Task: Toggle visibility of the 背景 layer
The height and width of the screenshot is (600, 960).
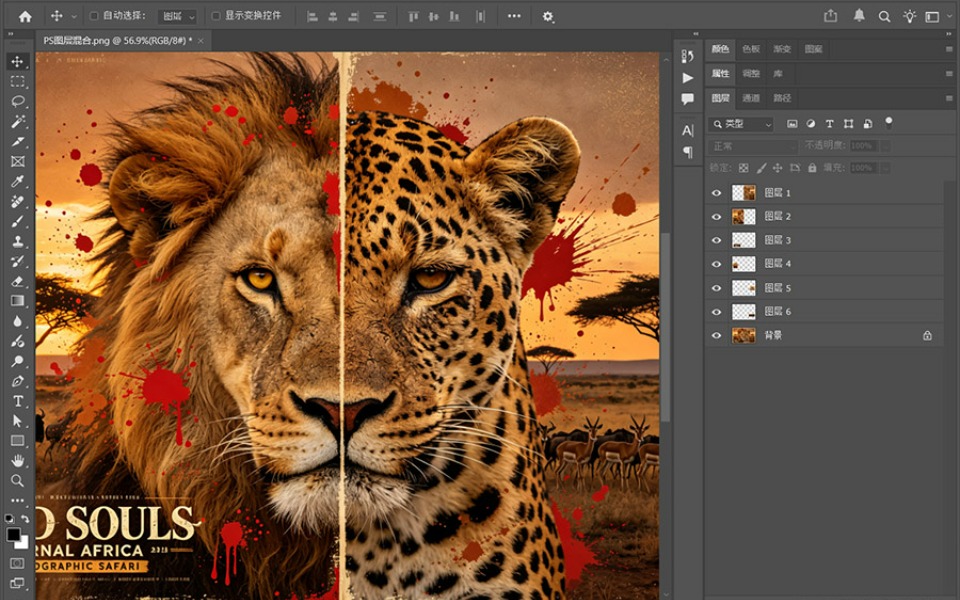Action: pyautogui.click(x=716, y=336)
